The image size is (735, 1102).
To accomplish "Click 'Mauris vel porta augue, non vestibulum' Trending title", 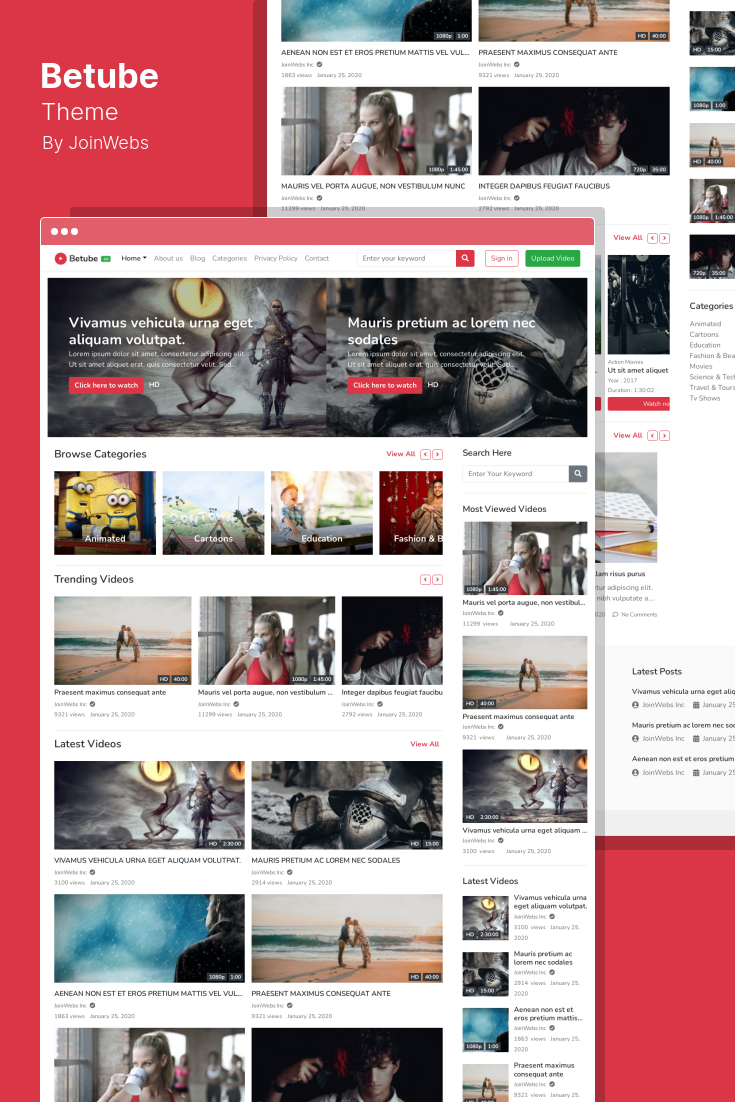I will (266, 692).
